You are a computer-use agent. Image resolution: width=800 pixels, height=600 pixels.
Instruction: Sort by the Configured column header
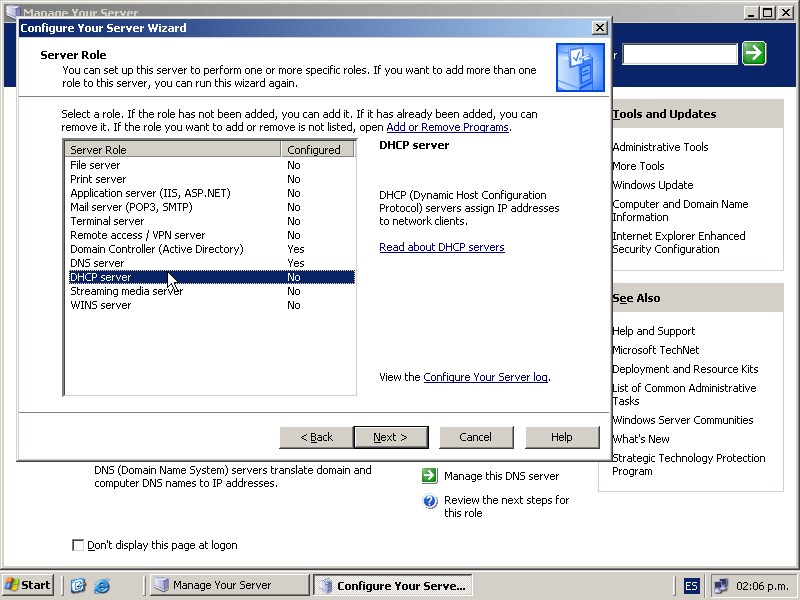coord(314,150)
